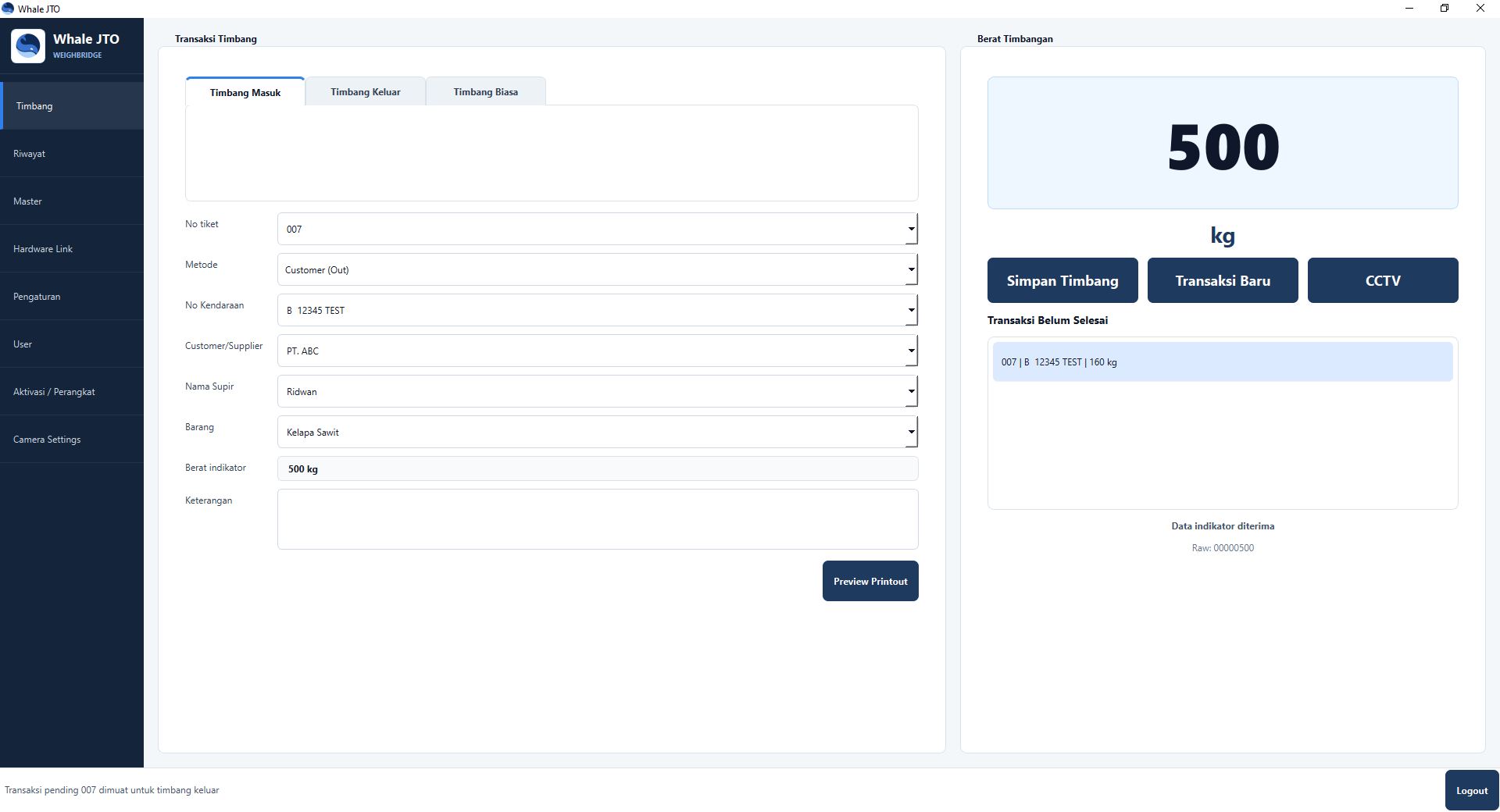Expand the Nama Supir dropdown arrow
This screenshot has height=812, width=1500.
[911, 391]
